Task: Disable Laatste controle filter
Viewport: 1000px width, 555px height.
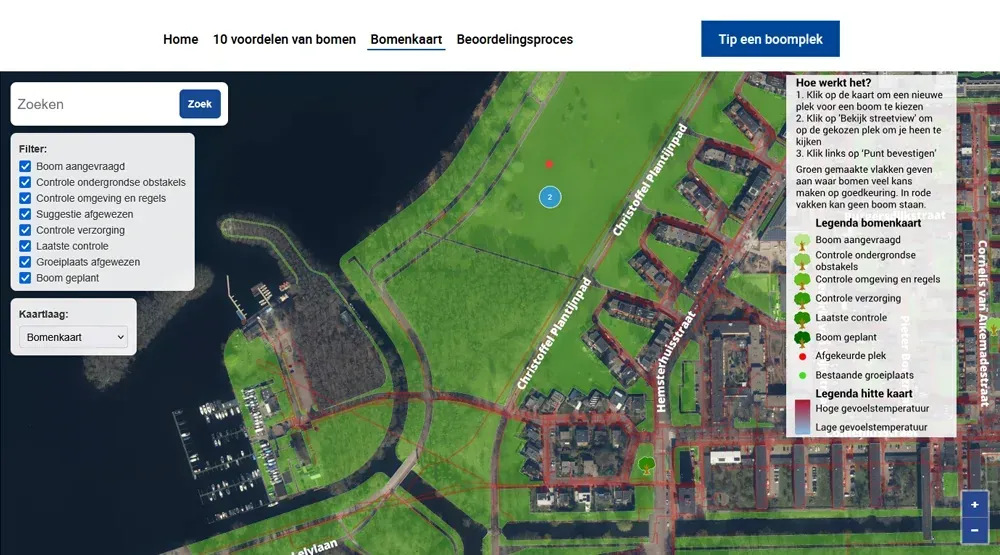Action: (x=25, y=246)
